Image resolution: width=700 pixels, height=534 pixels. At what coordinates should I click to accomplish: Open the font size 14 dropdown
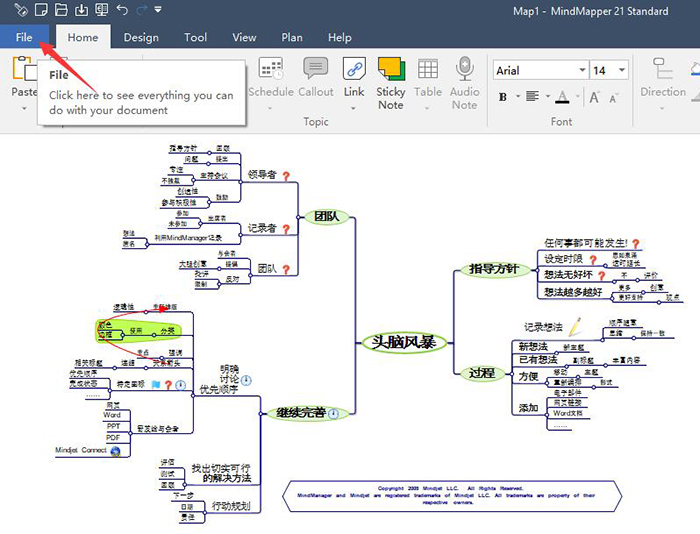[x=622, y=70]
